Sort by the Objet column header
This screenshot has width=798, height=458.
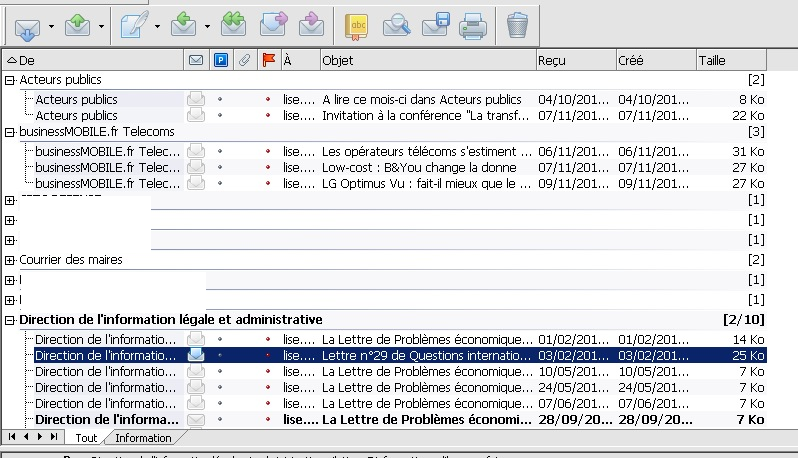tap(427, 61)
